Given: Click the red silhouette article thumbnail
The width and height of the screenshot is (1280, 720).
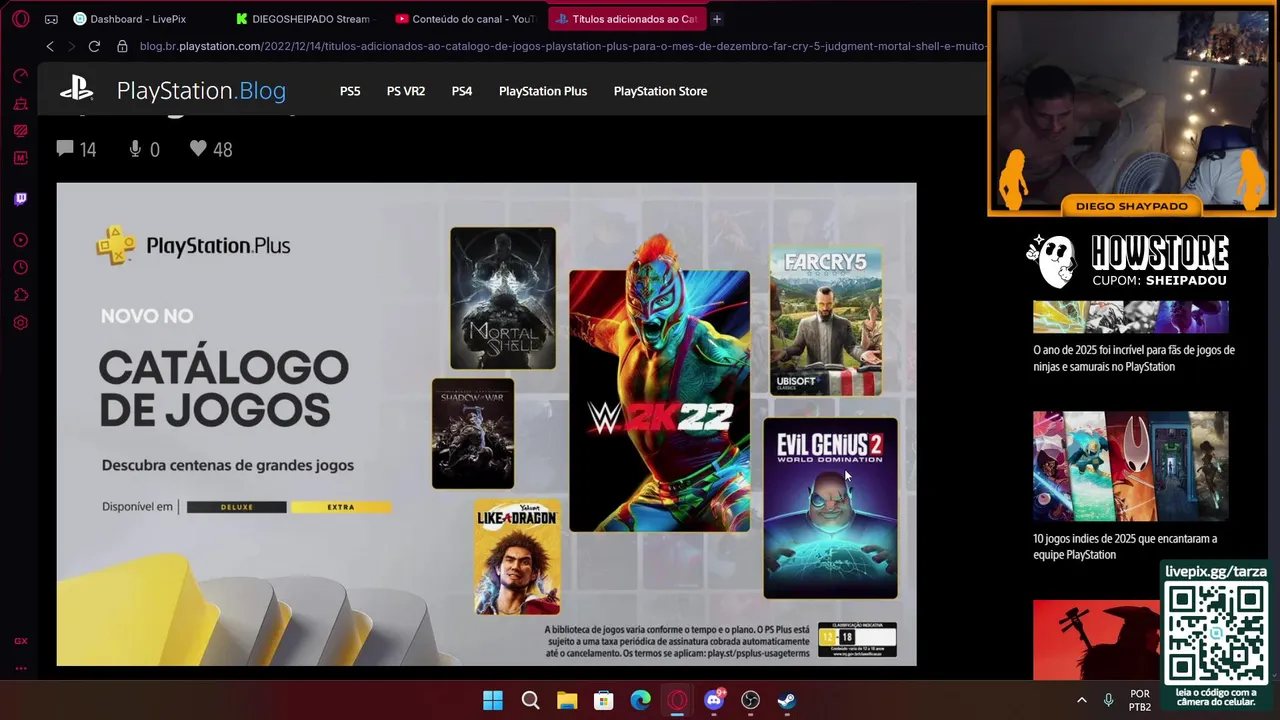Looking at the screenshot, I should [1096, 640].
